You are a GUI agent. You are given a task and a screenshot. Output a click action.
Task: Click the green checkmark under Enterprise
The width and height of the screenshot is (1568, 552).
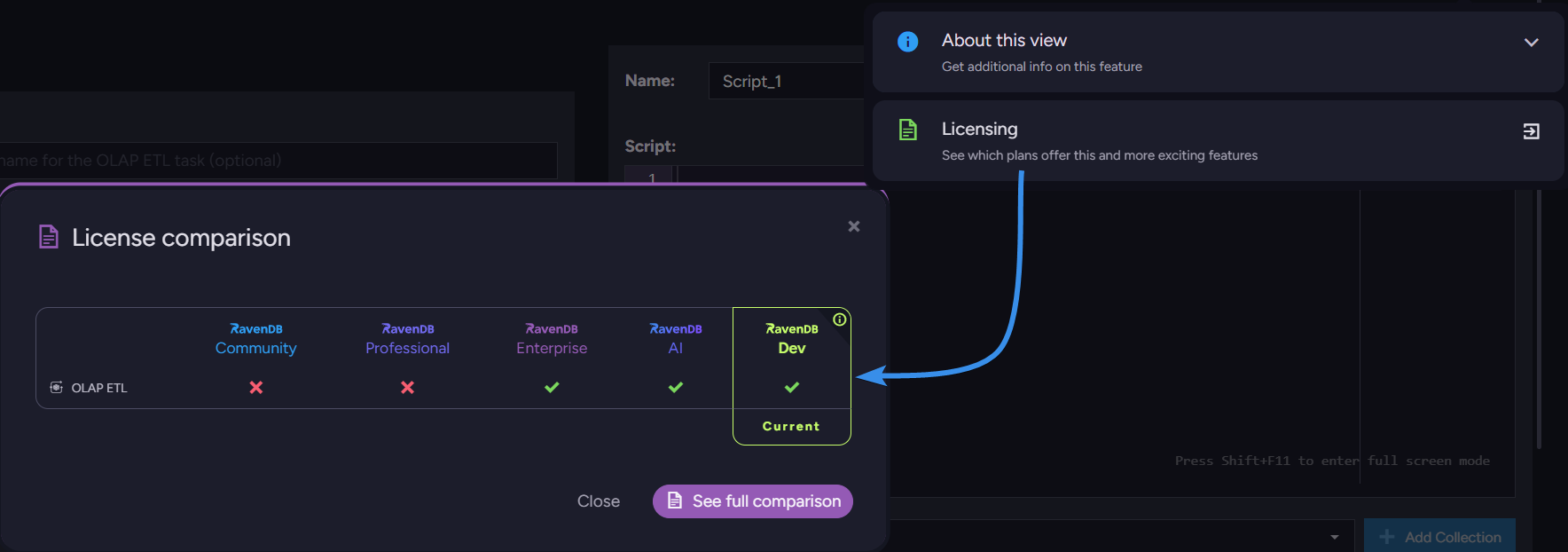pyautogui.click(x=552, y=387)
